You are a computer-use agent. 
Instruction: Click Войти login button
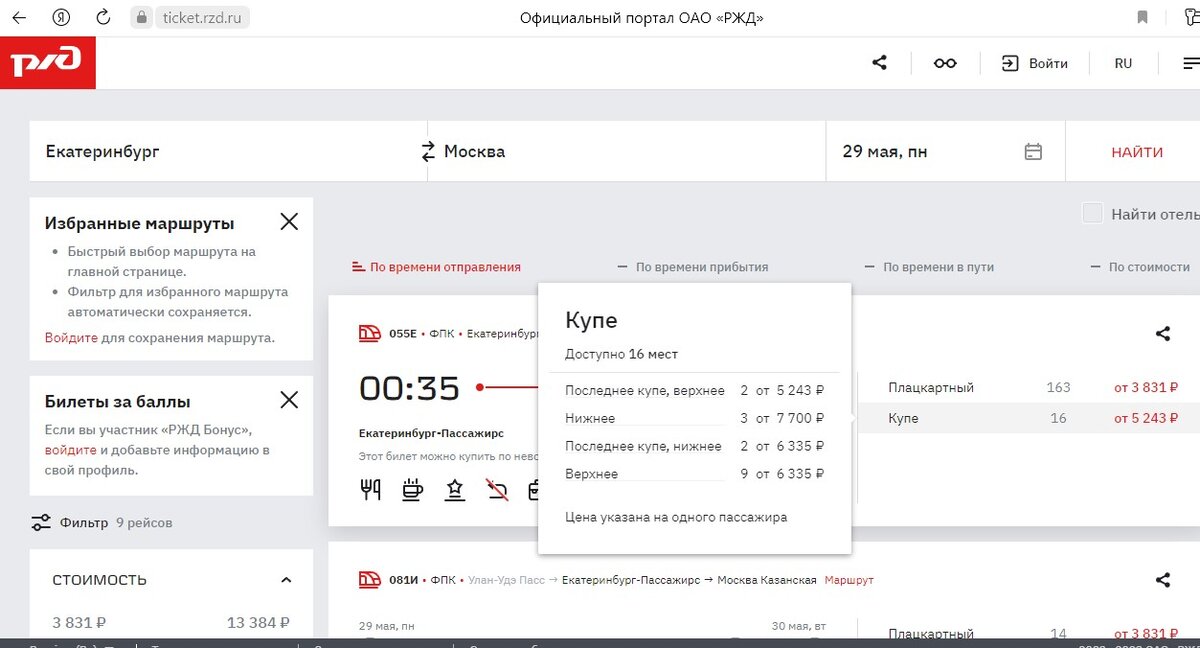coord(1035,63)
